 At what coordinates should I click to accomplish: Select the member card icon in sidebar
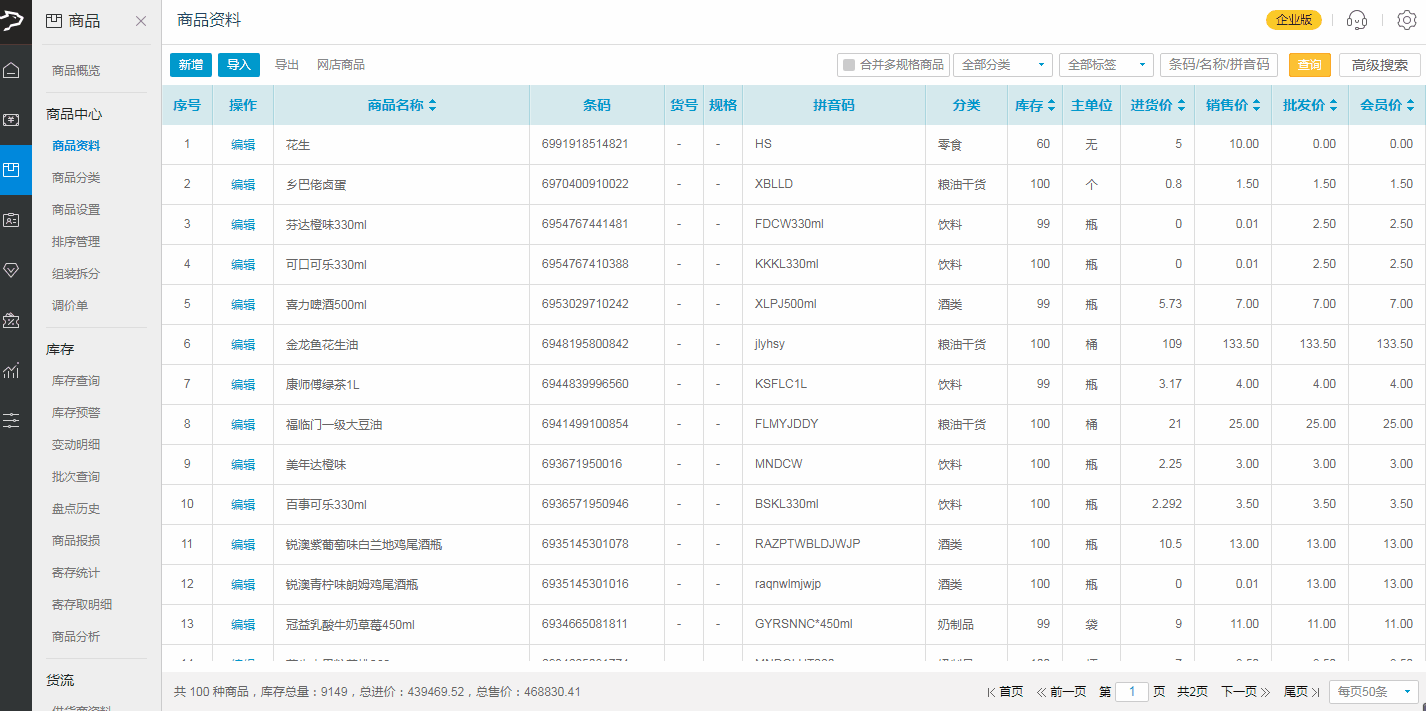pos(12,220)
